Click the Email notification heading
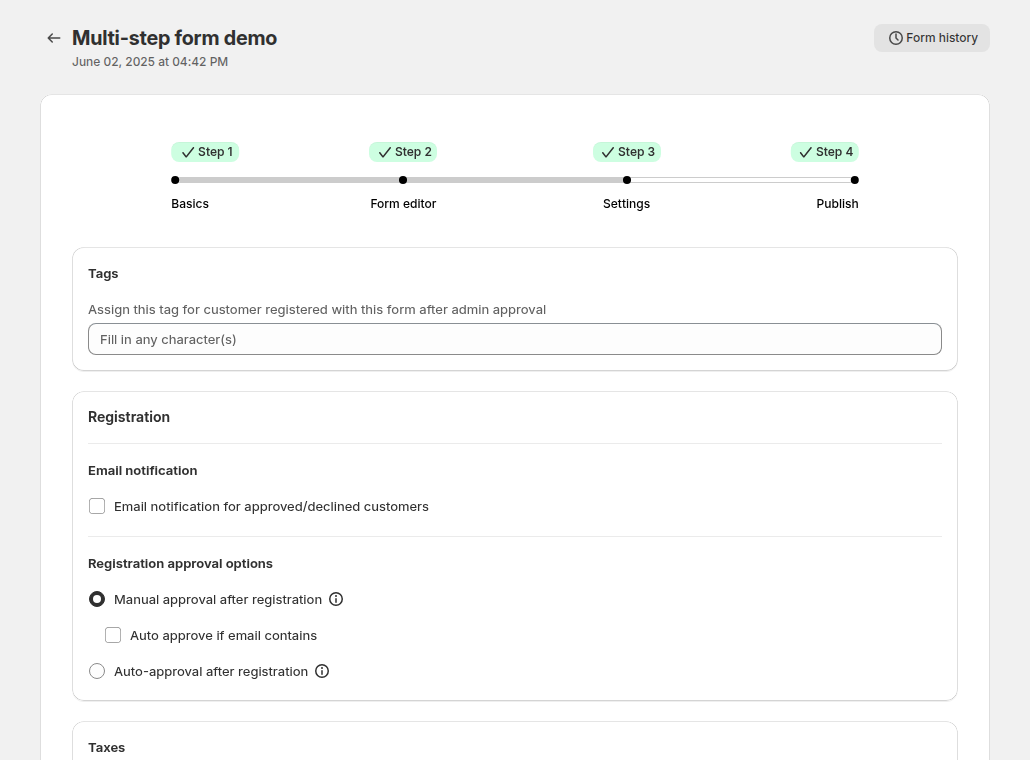This screenshot has height=760, width=1030. click(x=143, y=470)
